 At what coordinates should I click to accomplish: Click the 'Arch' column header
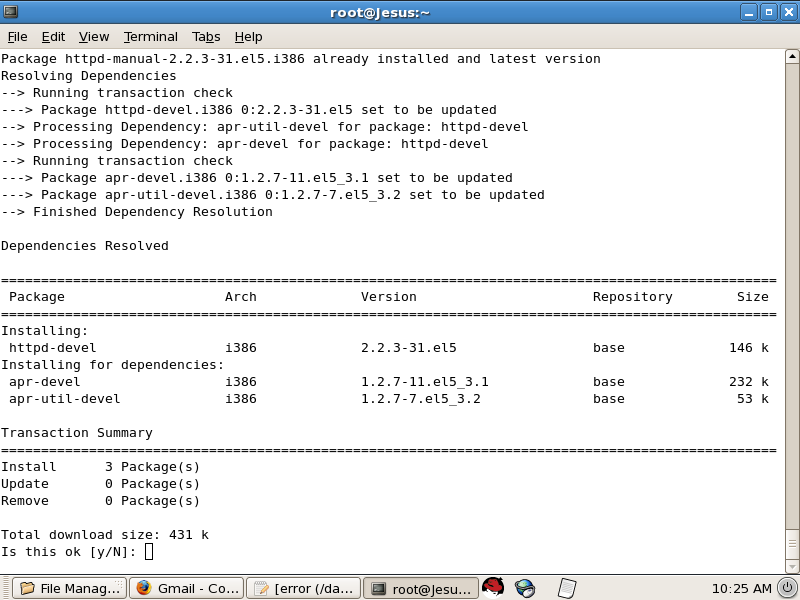[241, 297]
